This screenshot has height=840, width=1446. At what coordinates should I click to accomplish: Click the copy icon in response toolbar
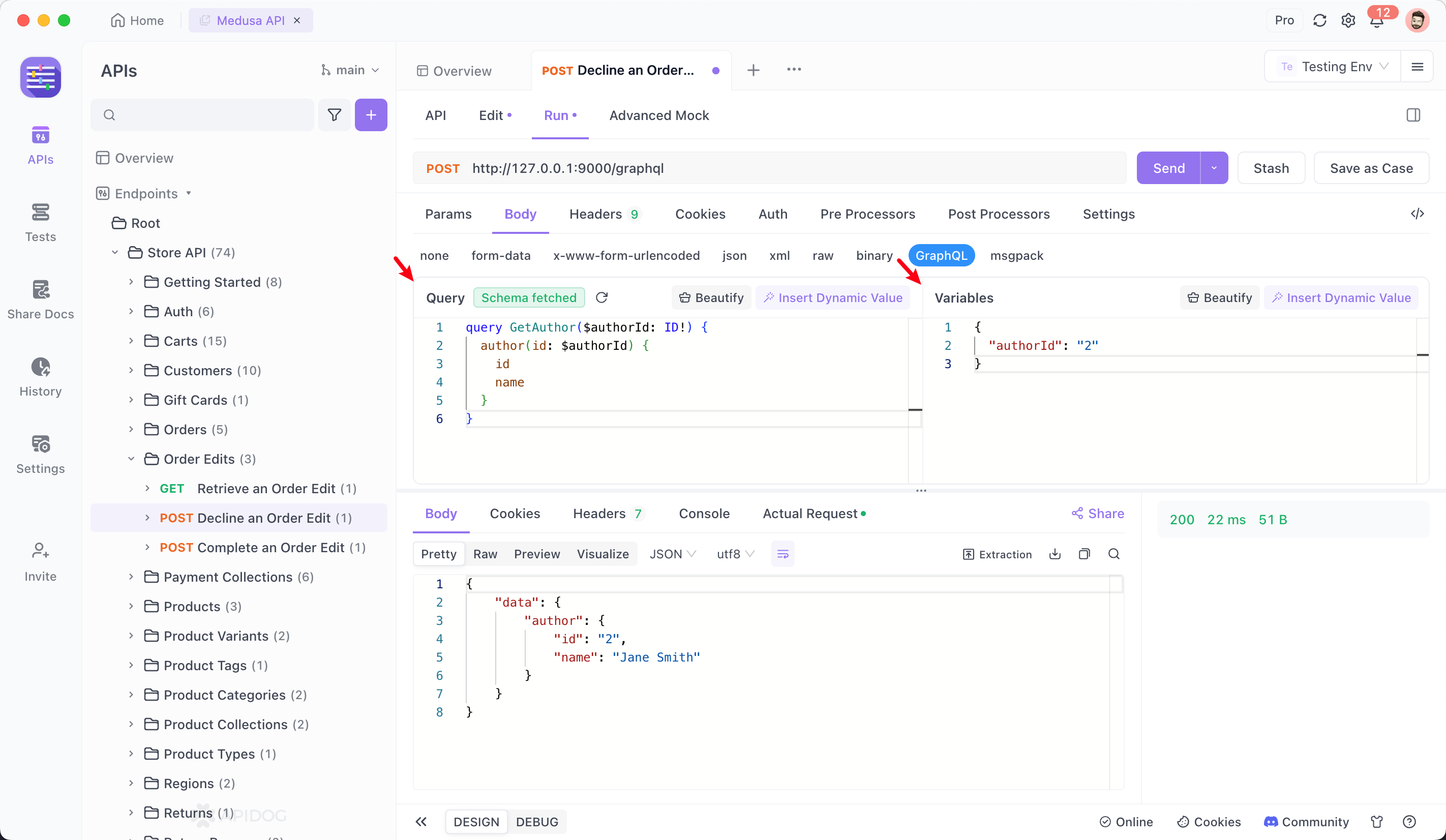pyautogui.click(x=1084, y=554)
